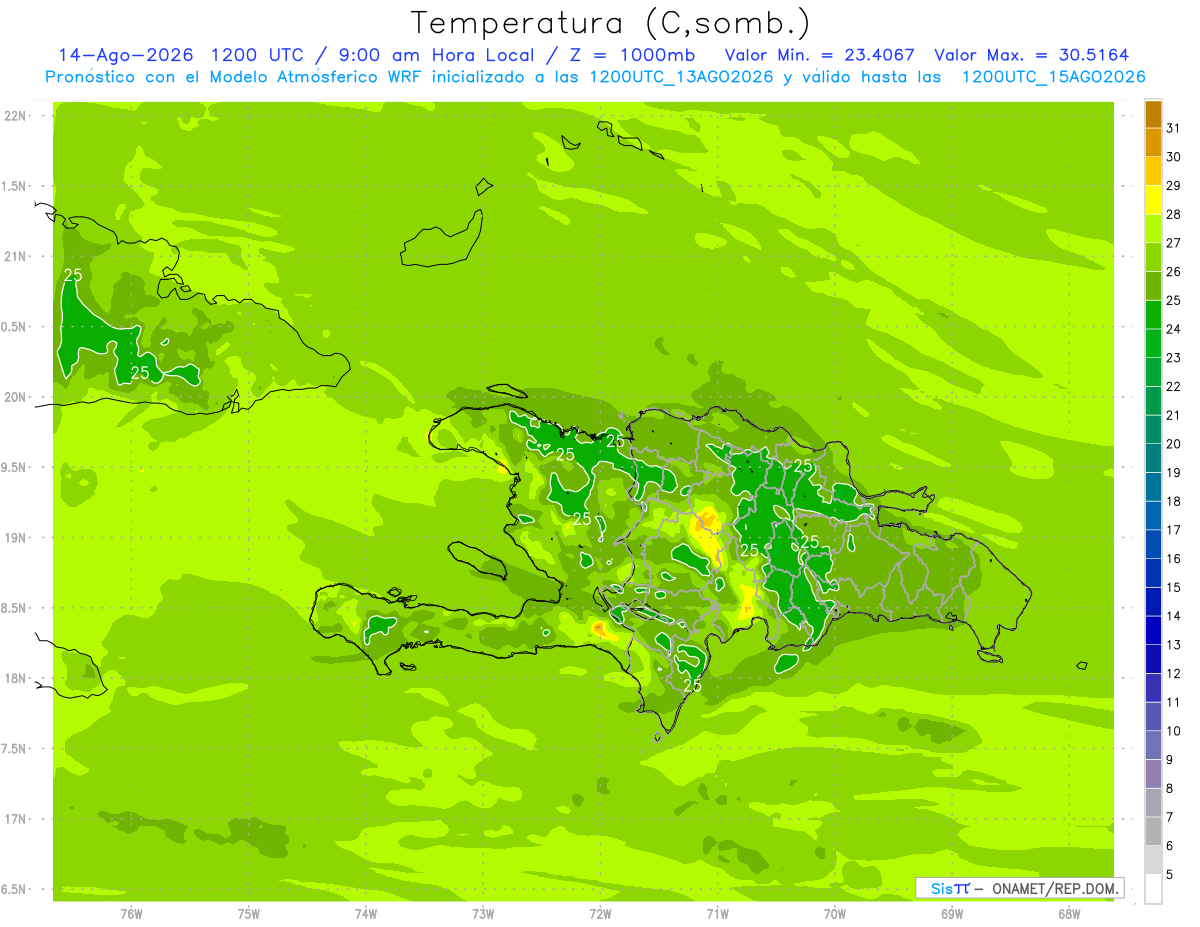Select the "Valor Max. = 30.5164" readout
The image size is (1200, 927).
click(x=1031, y=55)
